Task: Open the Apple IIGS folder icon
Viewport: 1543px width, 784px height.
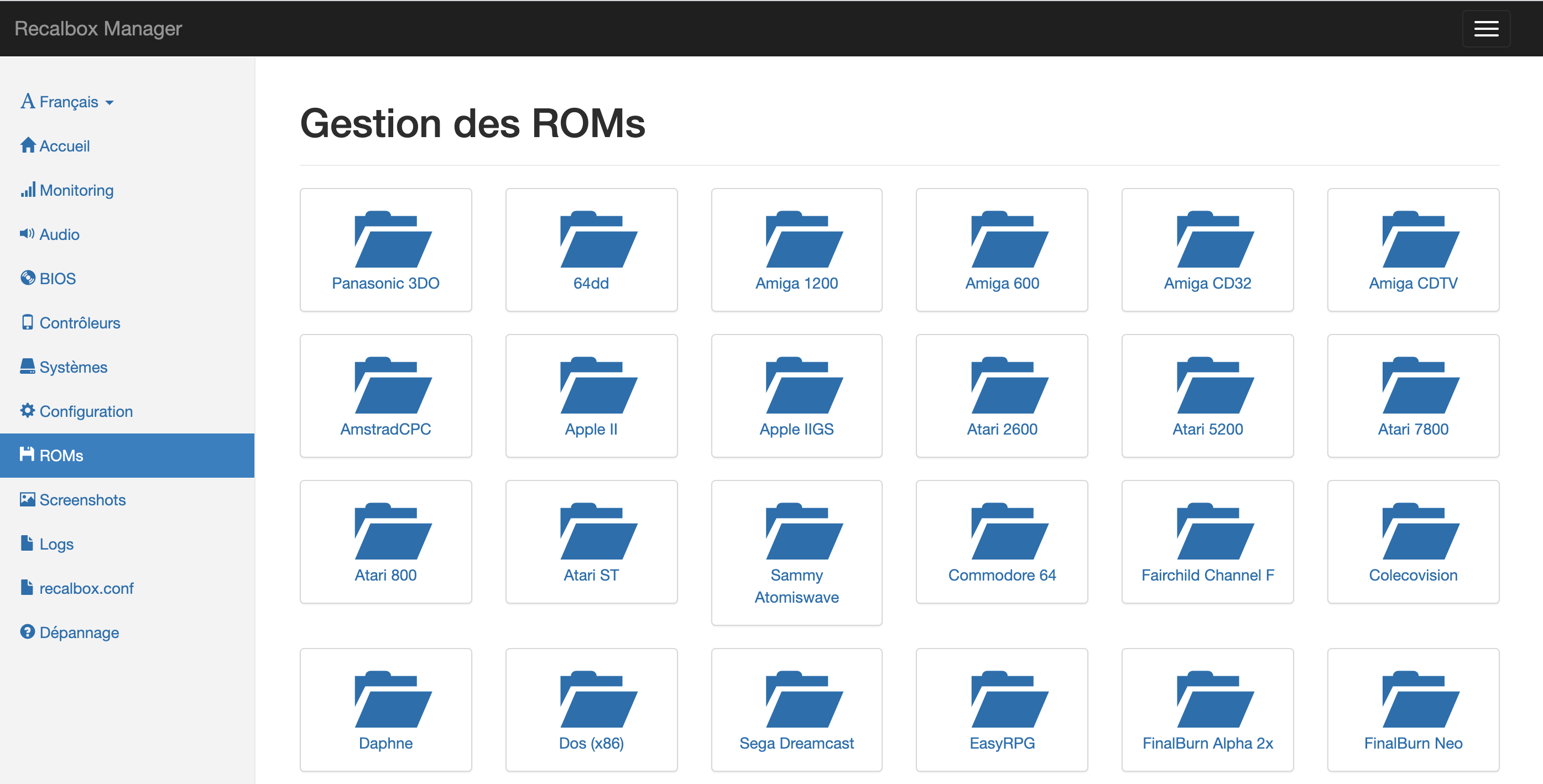Action: [804, 385]
